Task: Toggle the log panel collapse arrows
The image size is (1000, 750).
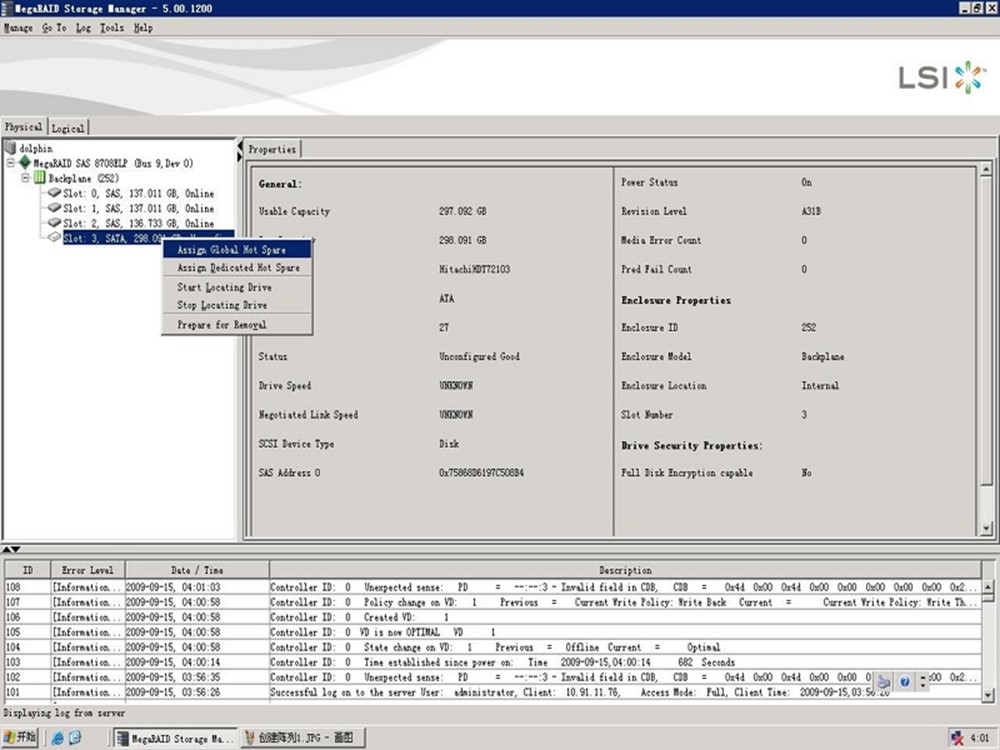Action: (x=9, y=550)
